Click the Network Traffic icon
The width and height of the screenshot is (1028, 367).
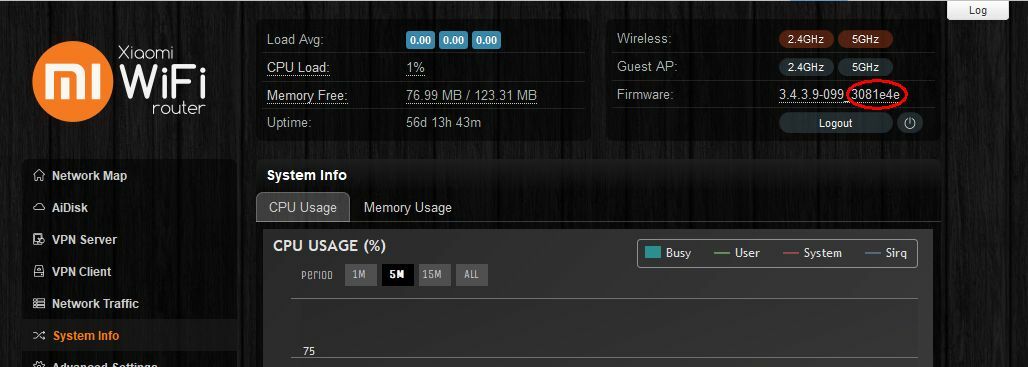tap(39, 303)
